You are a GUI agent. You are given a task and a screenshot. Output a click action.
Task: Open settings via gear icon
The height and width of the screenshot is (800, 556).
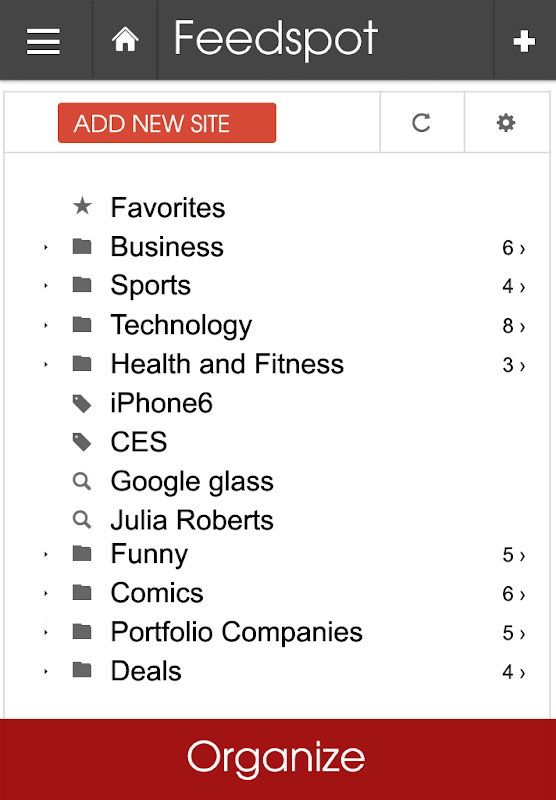pos(506,122)
